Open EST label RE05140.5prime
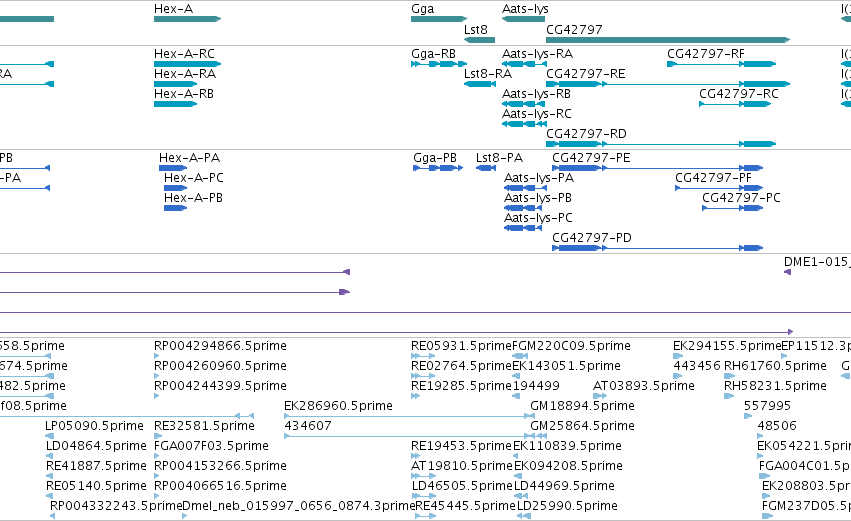 click(x=96, y=486)
